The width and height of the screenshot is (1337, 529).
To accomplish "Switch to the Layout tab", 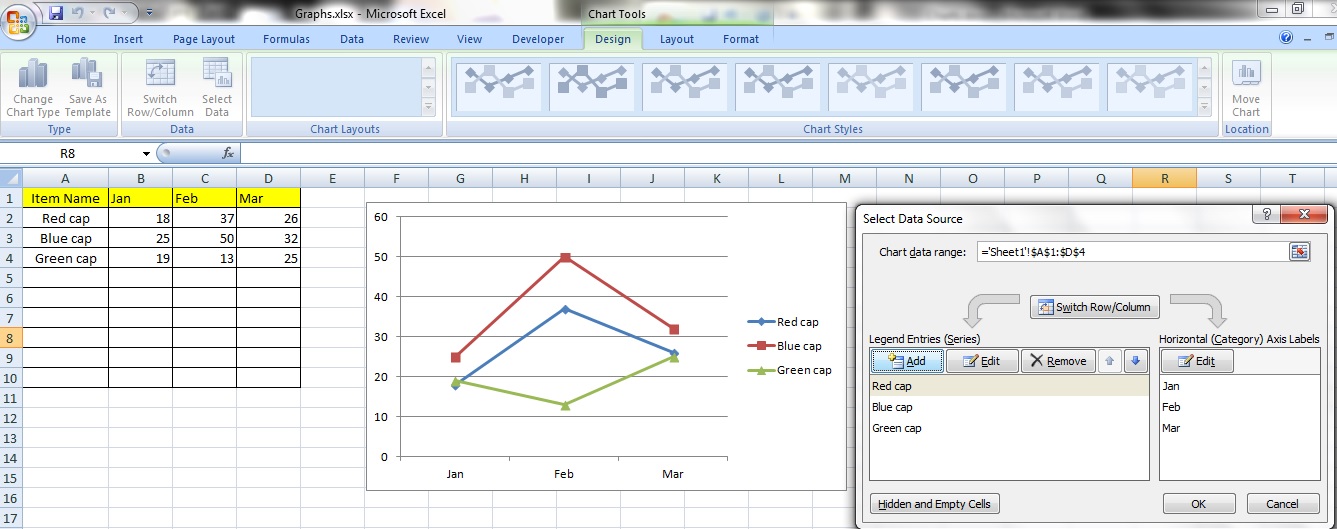I will pyautogui.click(x=676, y=39).
